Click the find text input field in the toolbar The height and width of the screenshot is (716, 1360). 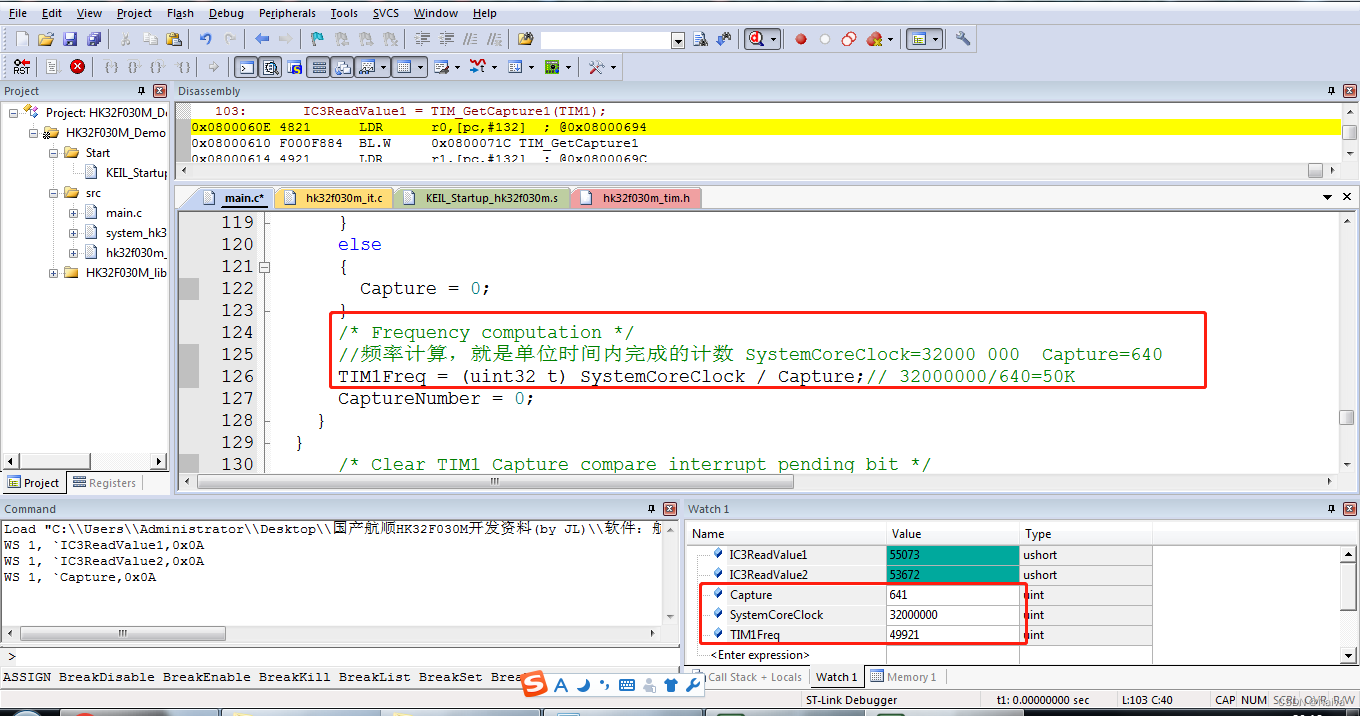pyautogui.click(x=605, y=40)
